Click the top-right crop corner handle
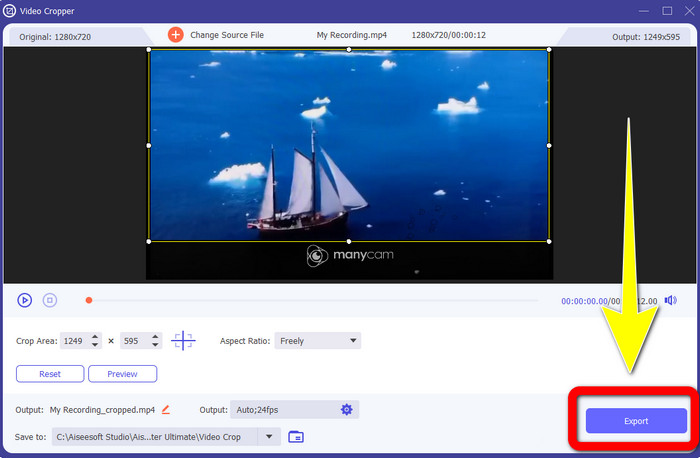The image size is (700, 458). tap(549, 50)
